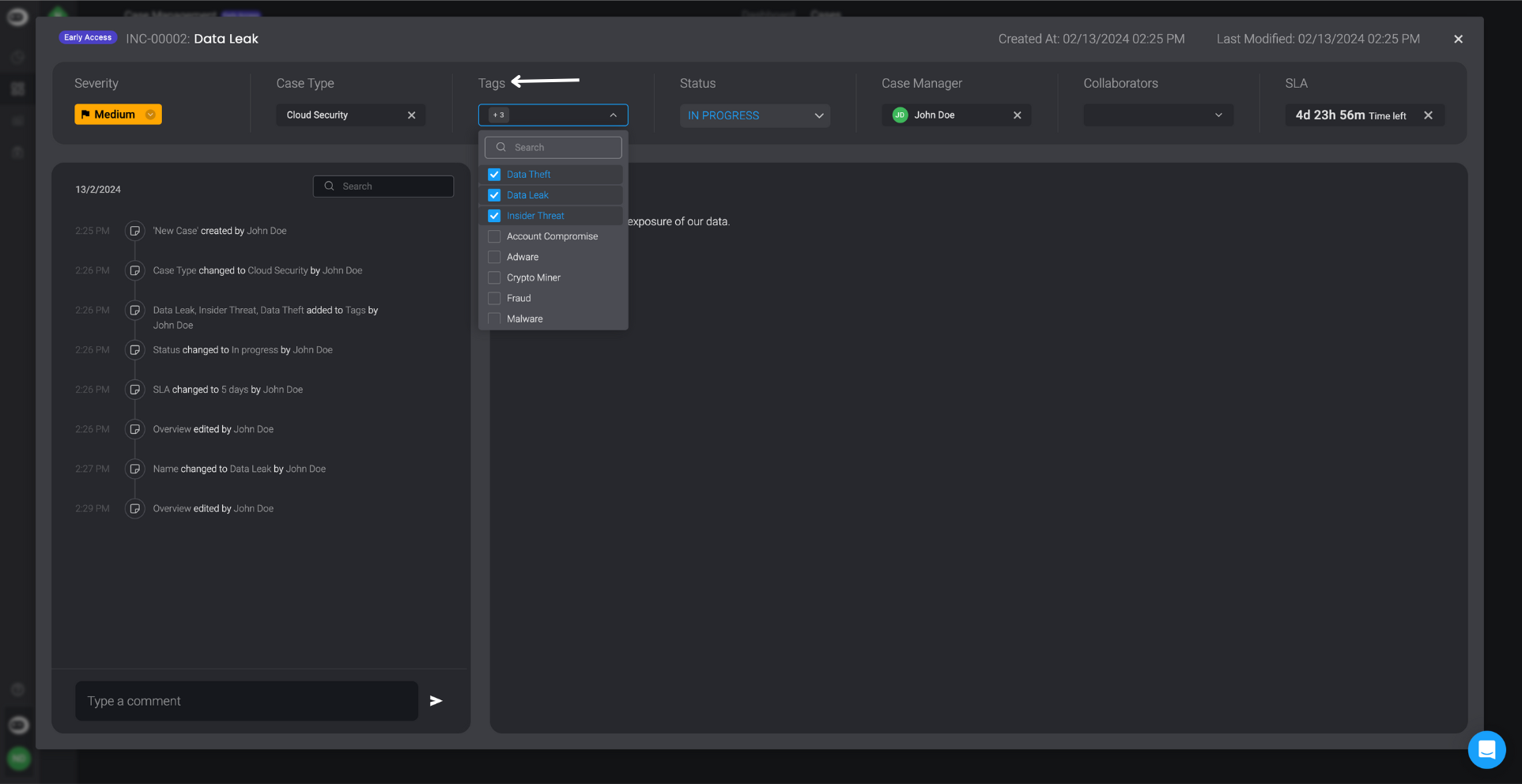Click the Early Access badge
1522x784 pixels.
pos(88,37)
